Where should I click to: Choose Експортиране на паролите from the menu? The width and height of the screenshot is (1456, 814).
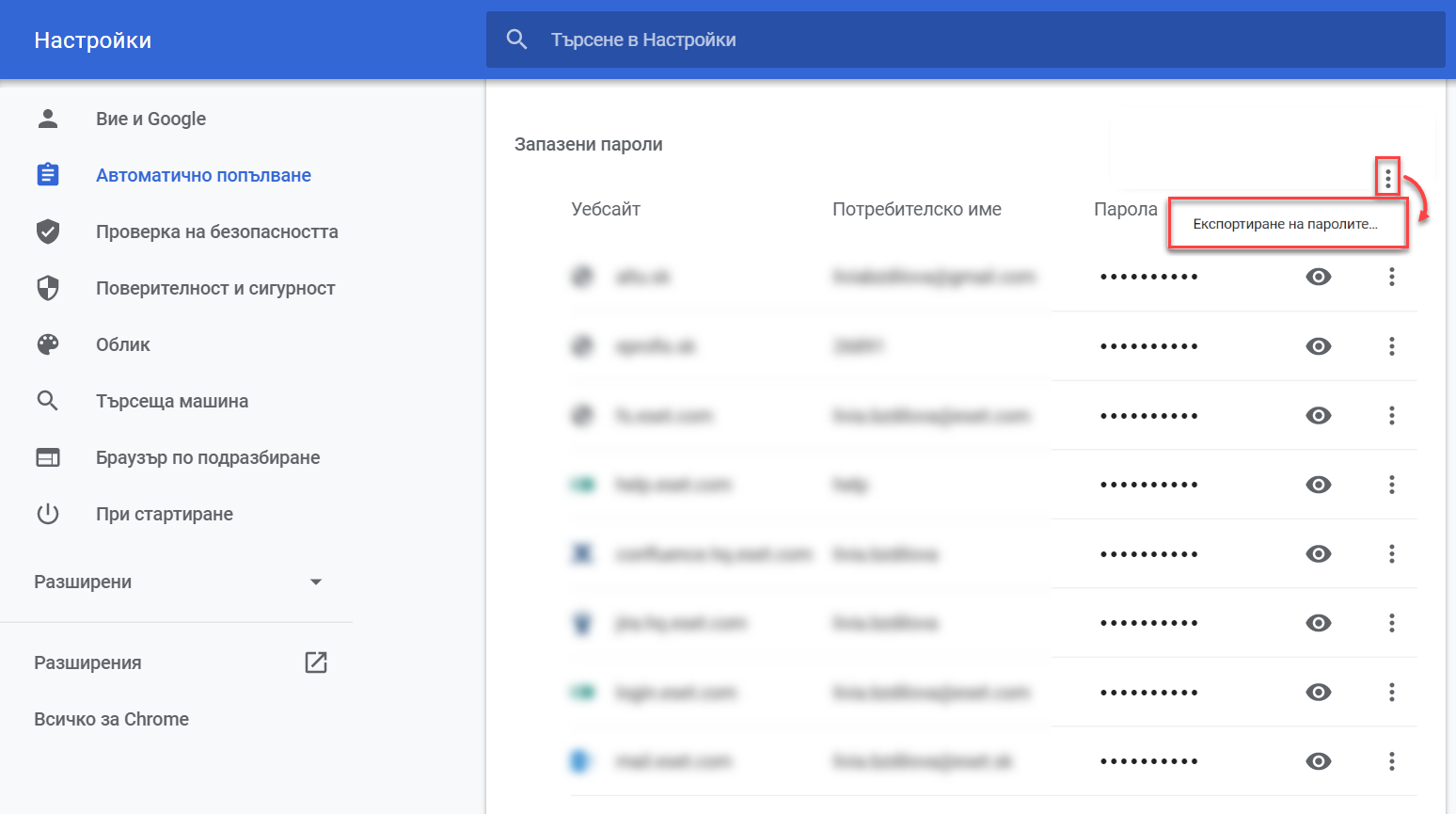pos(1288,224)
